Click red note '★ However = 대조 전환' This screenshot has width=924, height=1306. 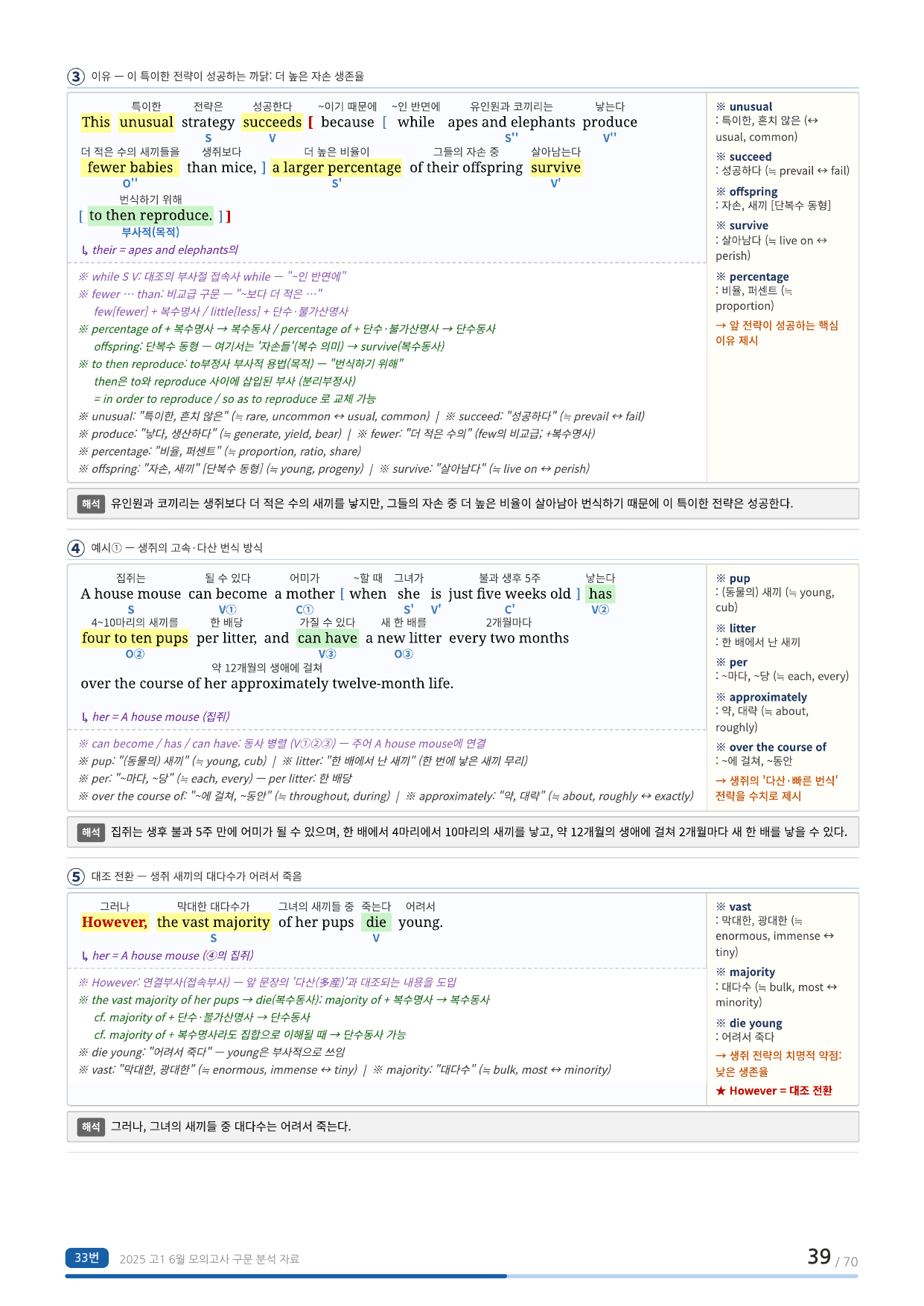(x=774, y=1091)
